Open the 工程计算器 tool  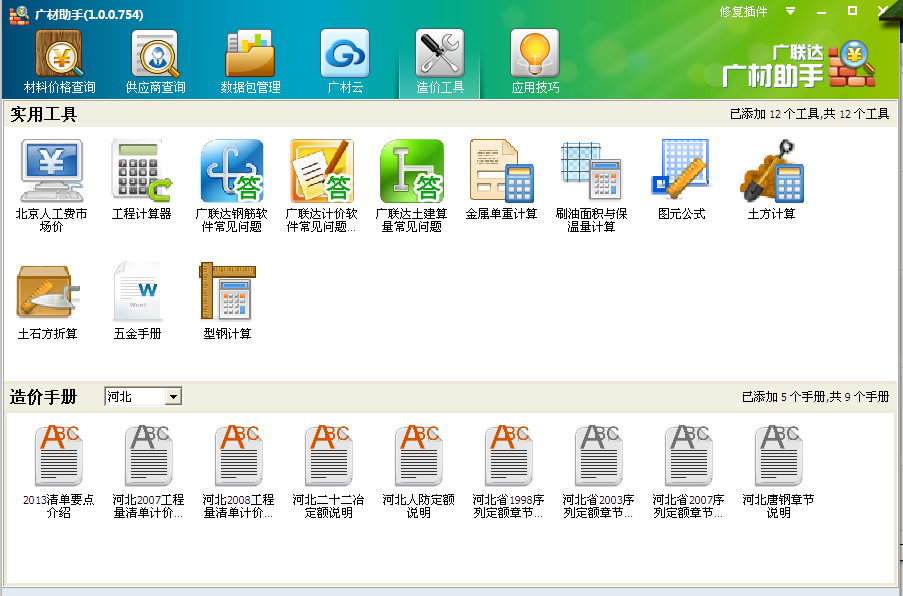pyautogui.click(x=142, y=180)
